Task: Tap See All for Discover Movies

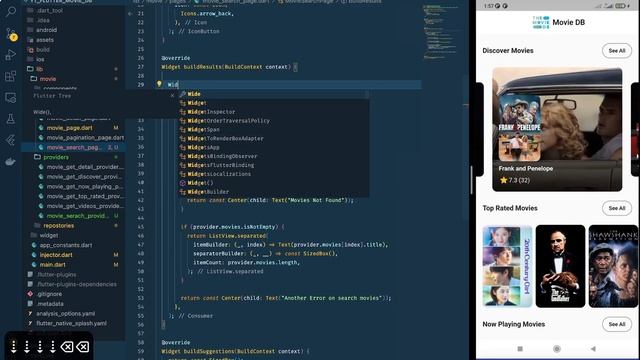Action: [617, 51]
